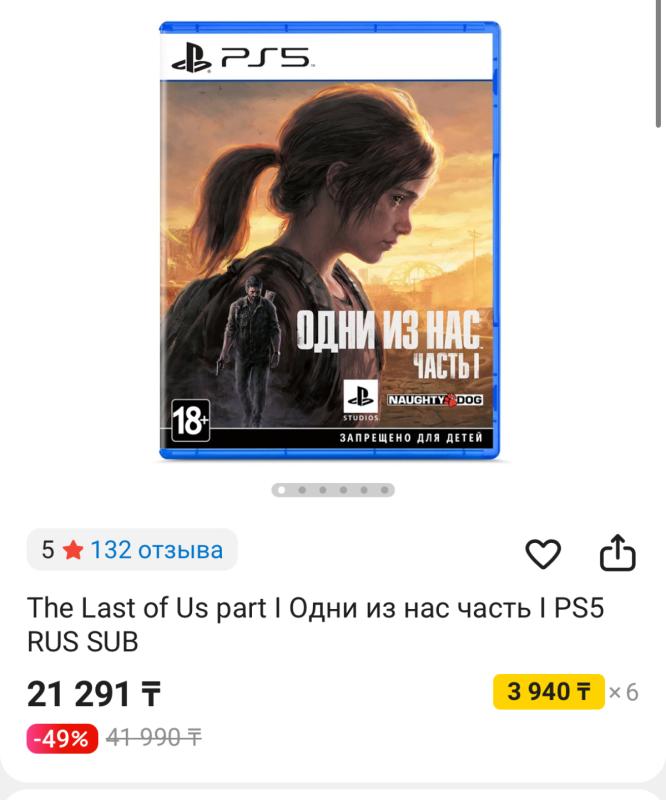Screen dimensions: 666x800
Task: Open the game cover image
Action: pos(330,240)
